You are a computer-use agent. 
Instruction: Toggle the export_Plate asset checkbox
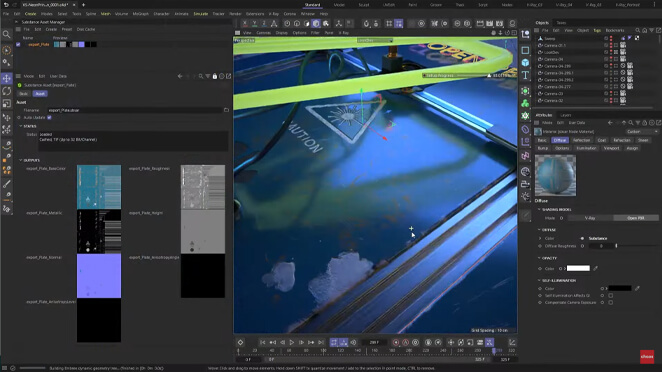point(18,44)
